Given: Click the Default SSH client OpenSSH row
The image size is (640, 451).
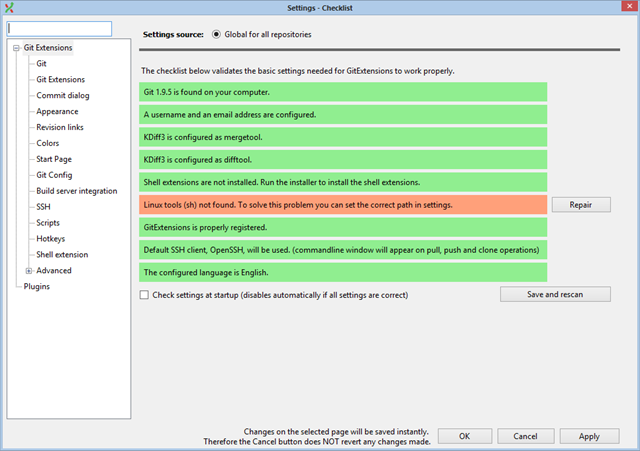Looking at the screenshot, I should 343,250.
